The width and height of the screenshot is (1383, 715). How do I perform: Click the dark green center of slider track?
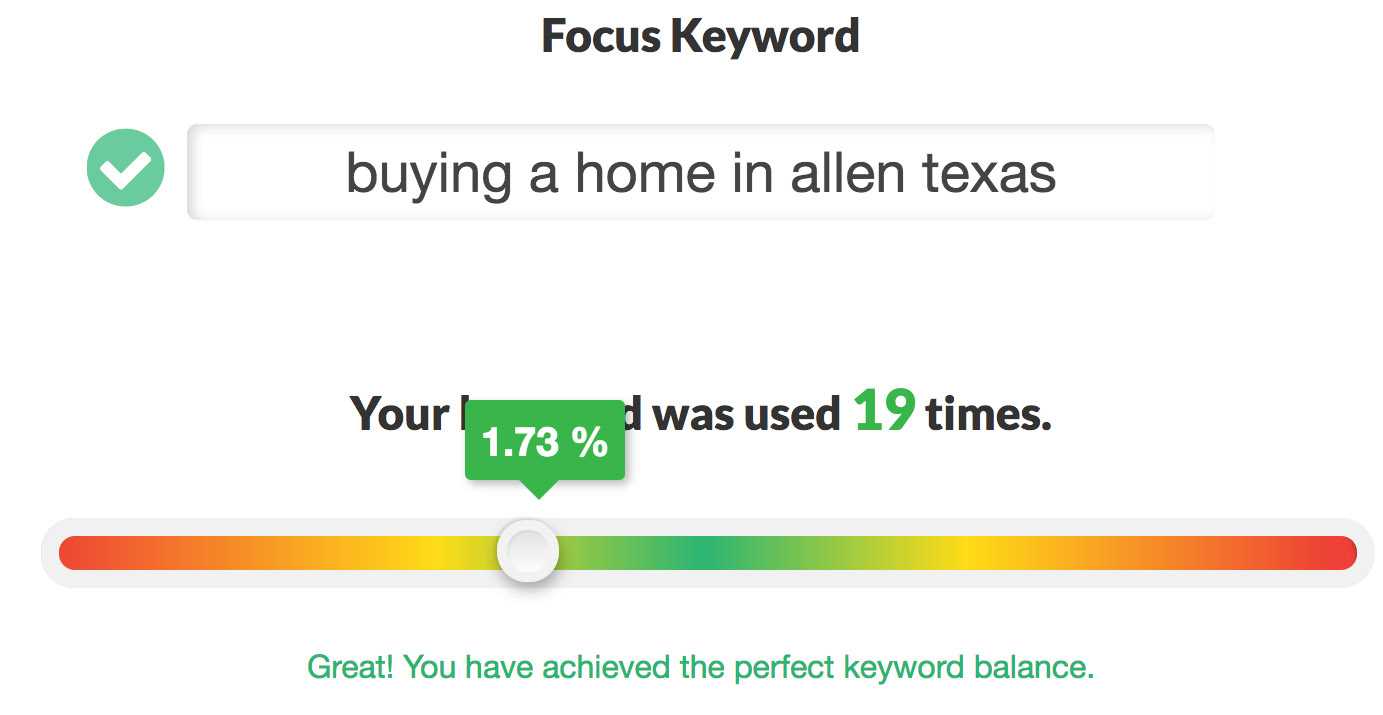(x=708, y=553)
